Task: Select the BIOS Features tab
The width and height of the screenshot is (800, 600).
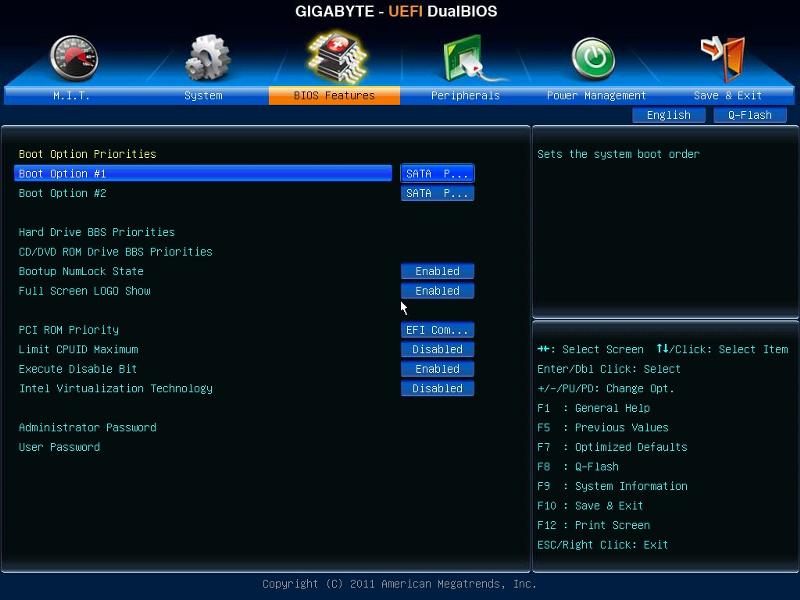Action: 334,95
